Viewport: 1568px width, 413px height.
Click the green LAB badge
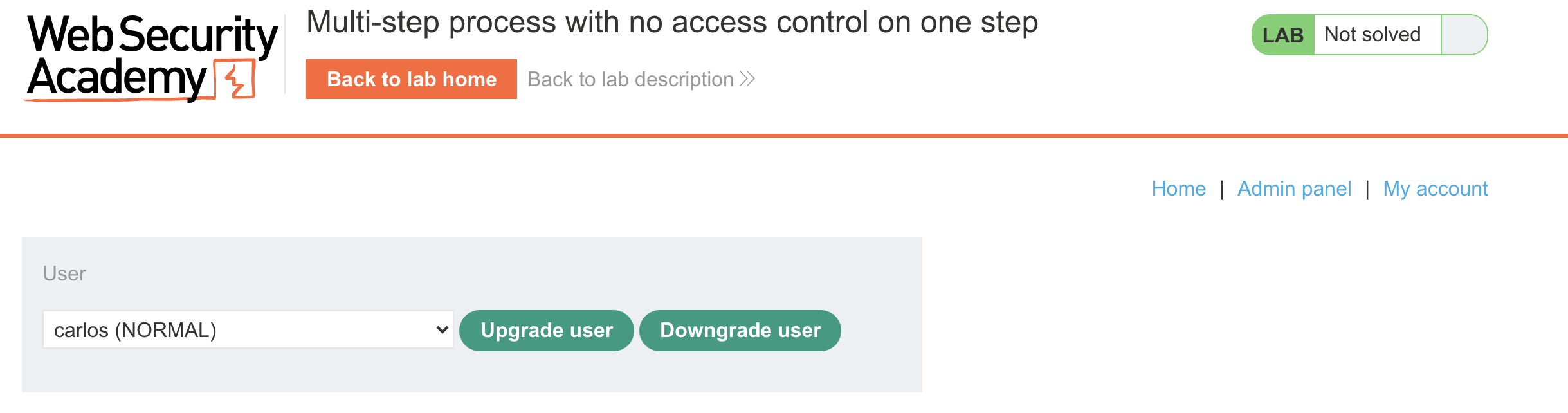[1282, 35]
